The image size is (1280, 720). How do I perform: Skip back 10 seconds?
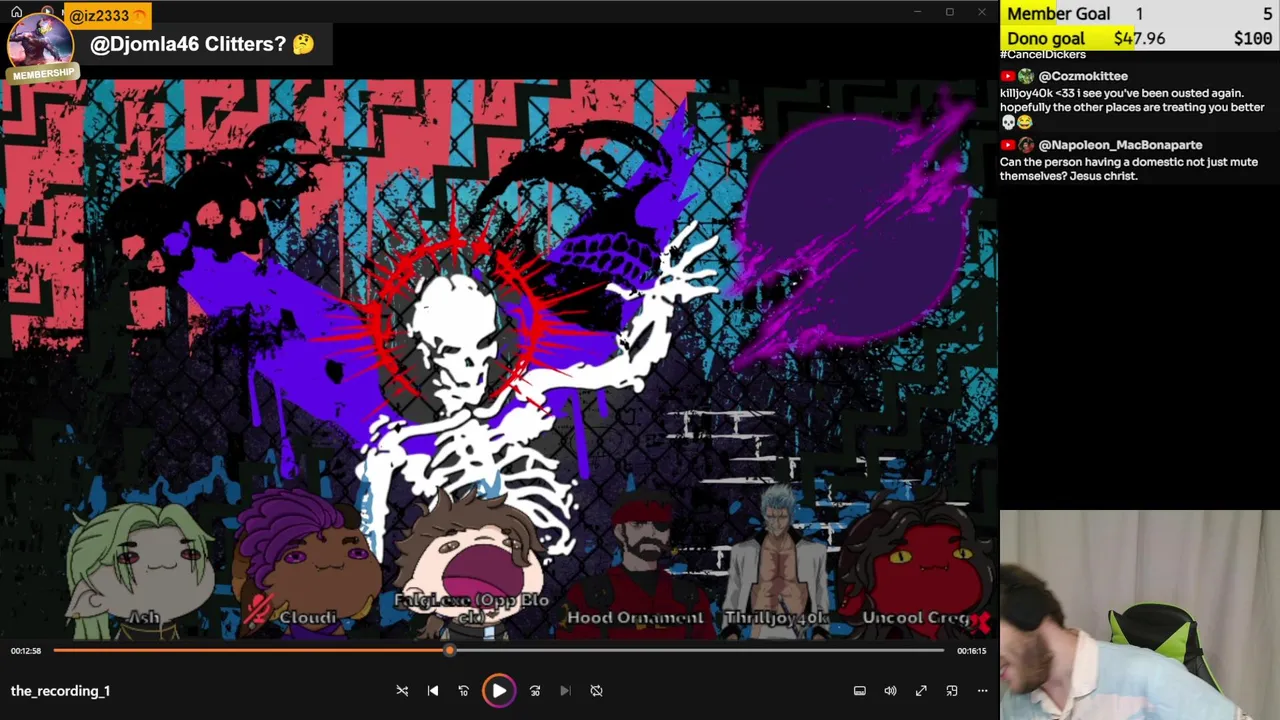463,690
